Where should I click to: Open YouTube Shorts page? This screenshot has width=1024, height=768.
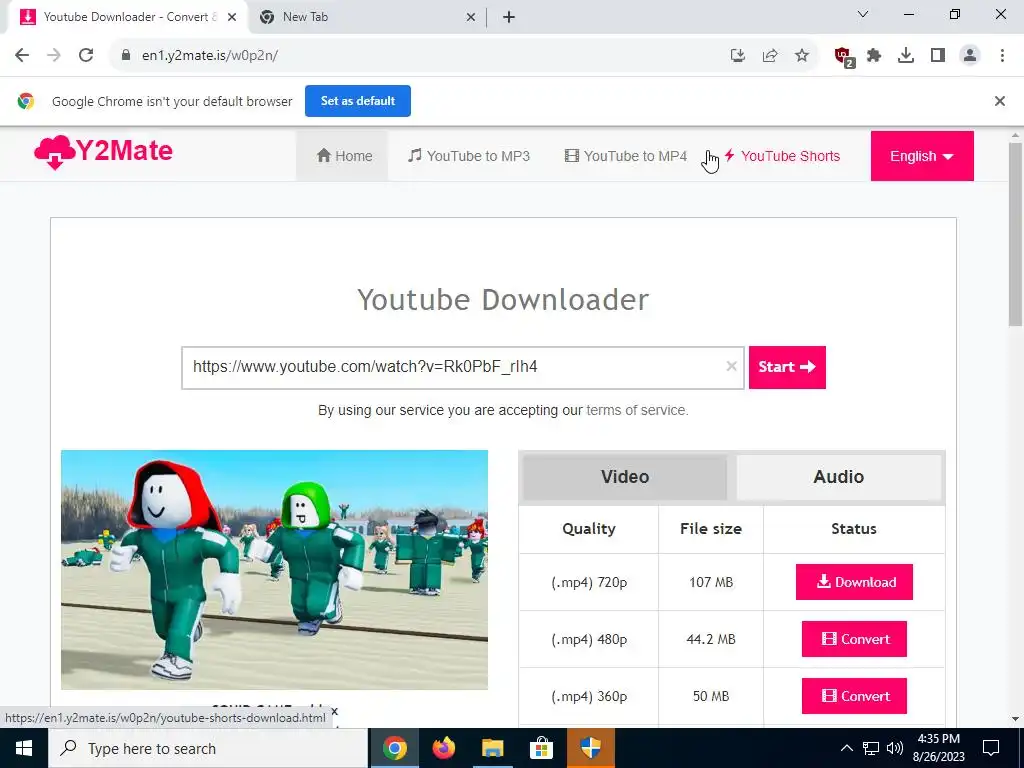coord(782,156)
